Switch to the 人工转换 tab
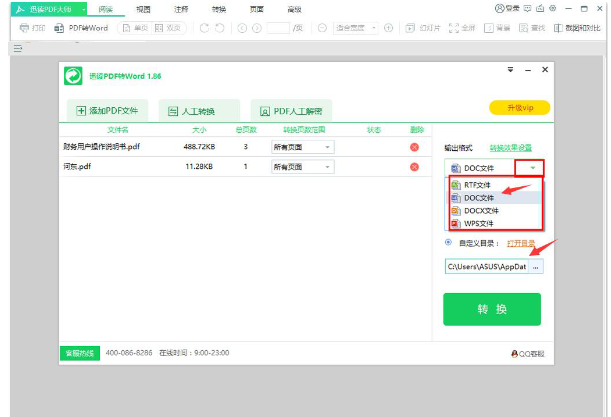 pyautogui.click(x=199, y=110)
